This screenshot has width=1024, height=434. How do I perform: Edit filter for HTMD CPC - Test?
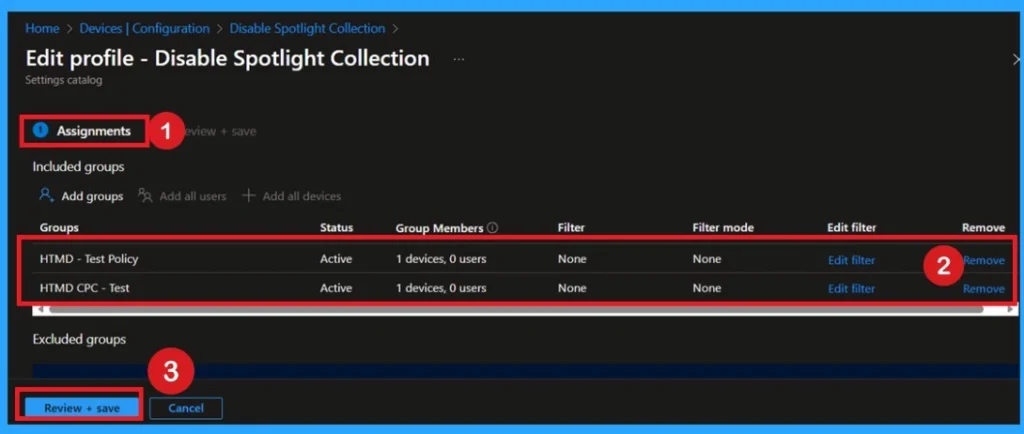(x=851, y=288)
